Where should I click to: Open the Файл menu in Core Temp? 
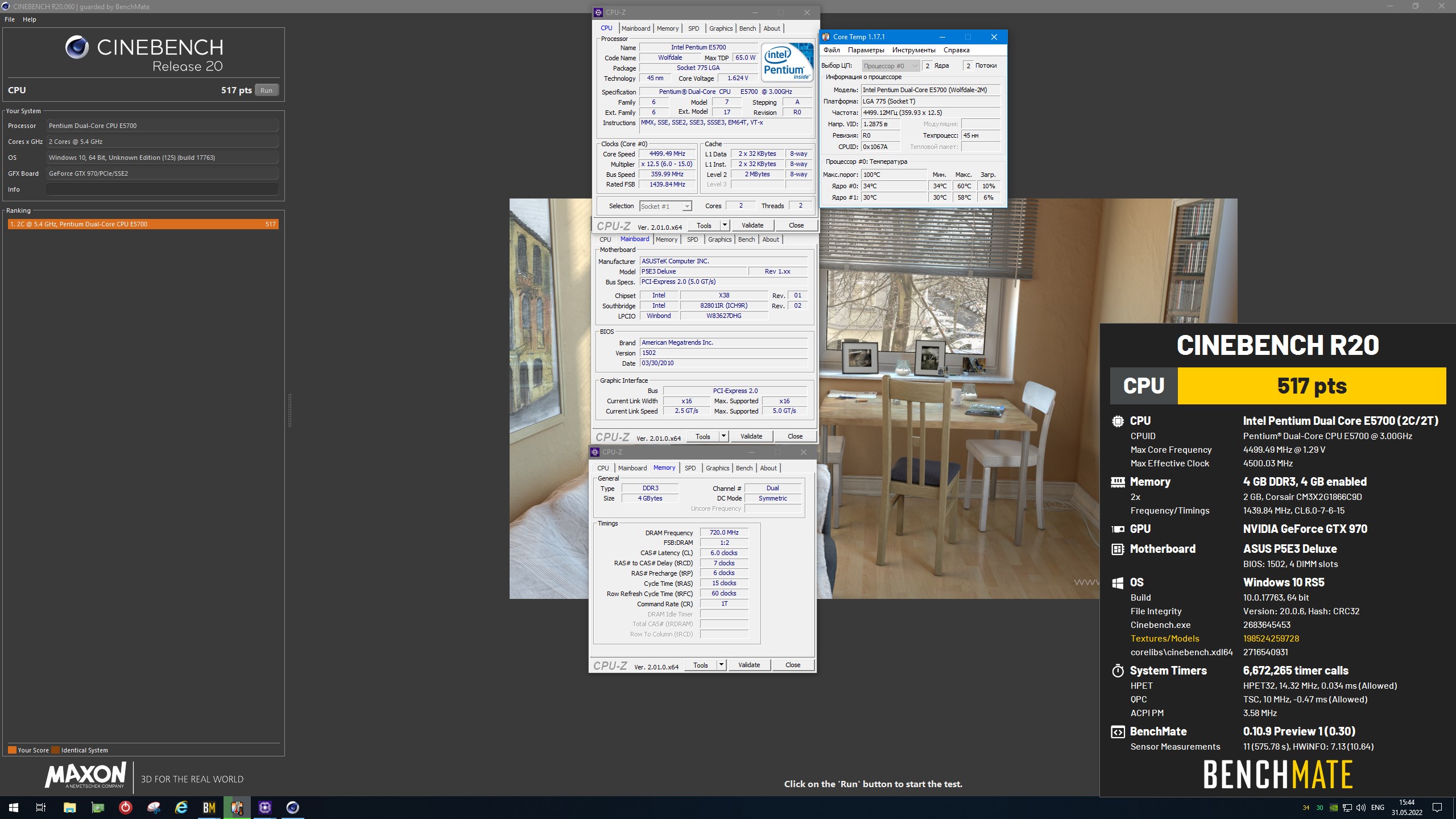[x=832, y=50]
